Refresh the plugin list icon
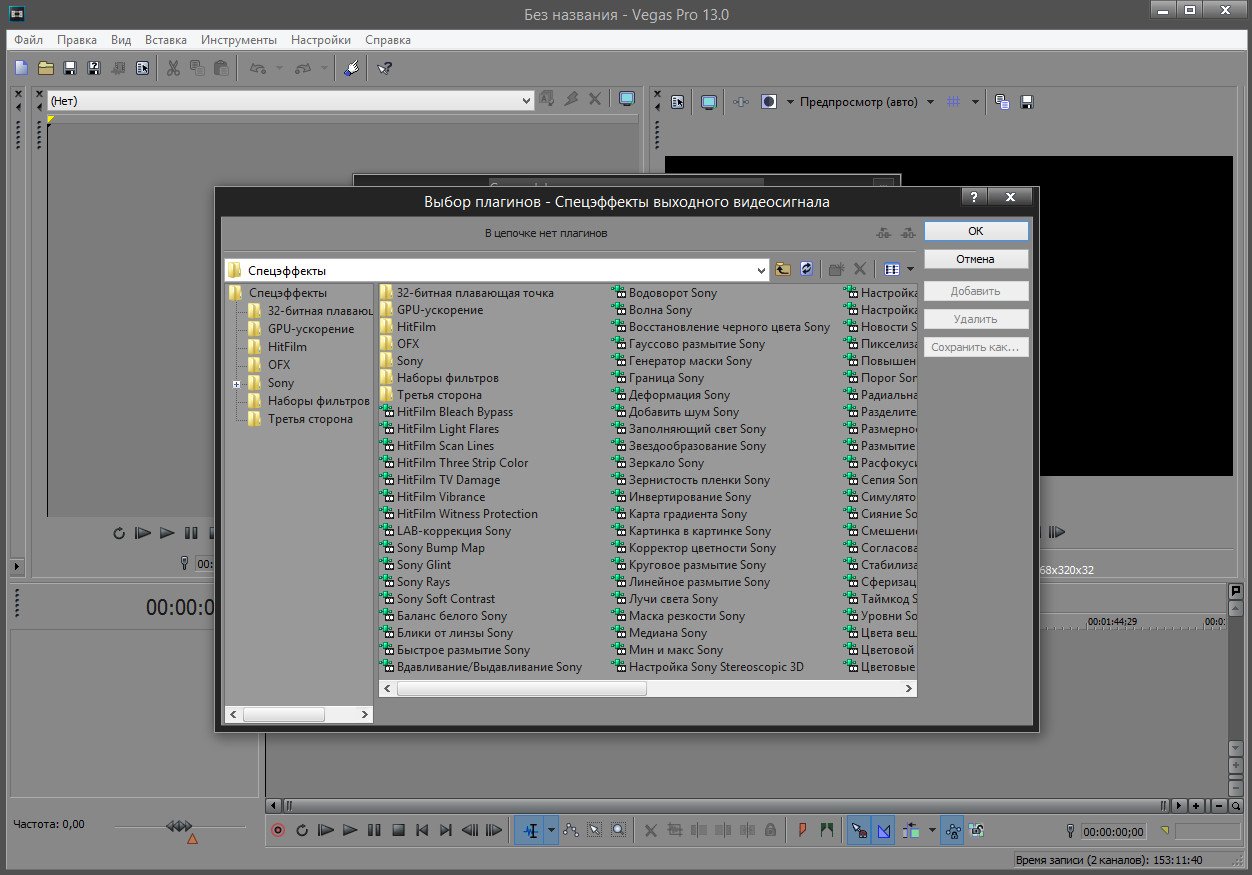Screen dimensions: 1252x875 (807, 270)
